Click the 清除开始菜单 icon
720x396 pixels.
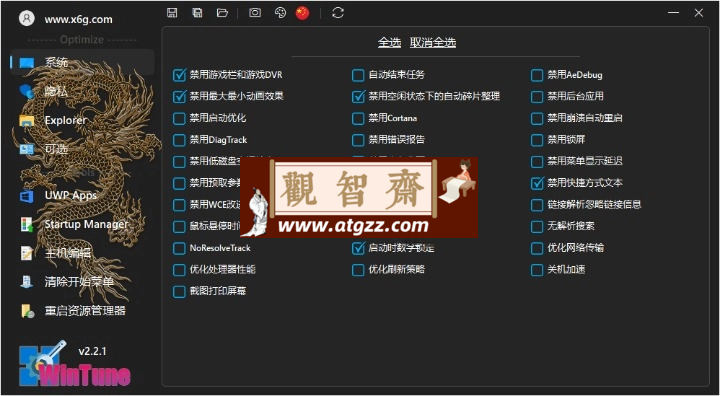click(27, 282)
